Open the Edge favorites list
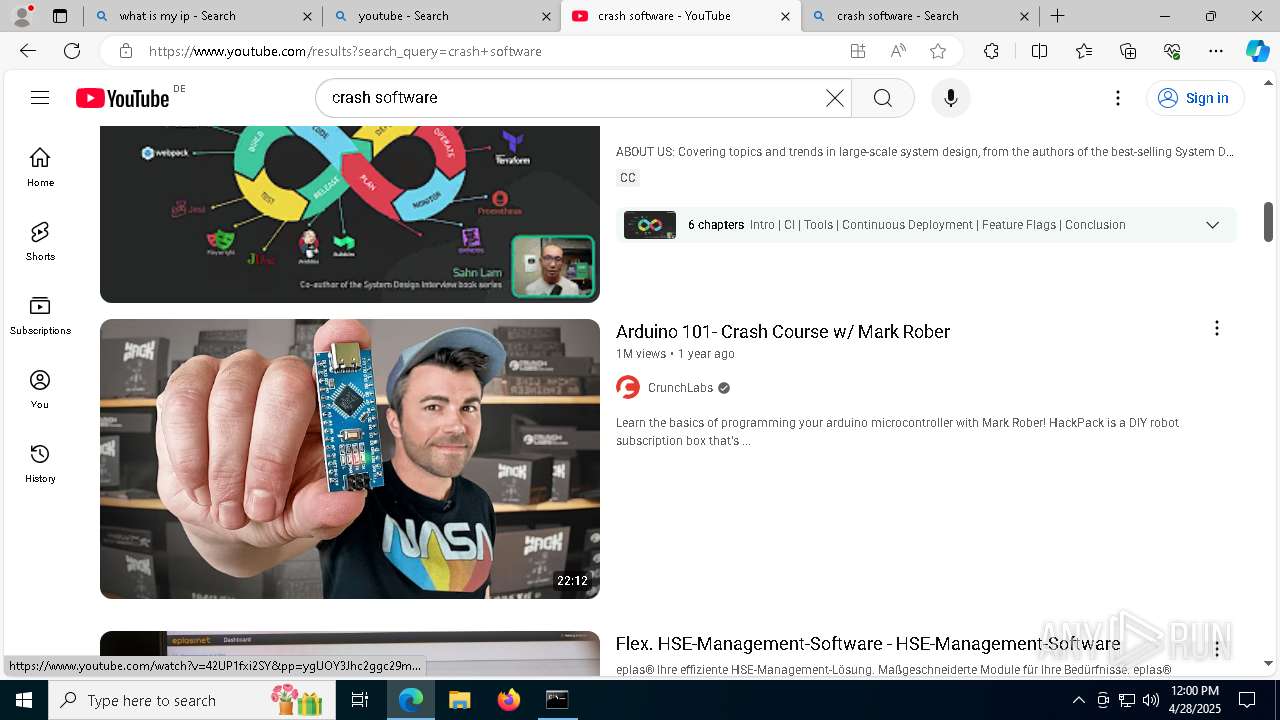1280x720 pixels. pos(1084,51)
